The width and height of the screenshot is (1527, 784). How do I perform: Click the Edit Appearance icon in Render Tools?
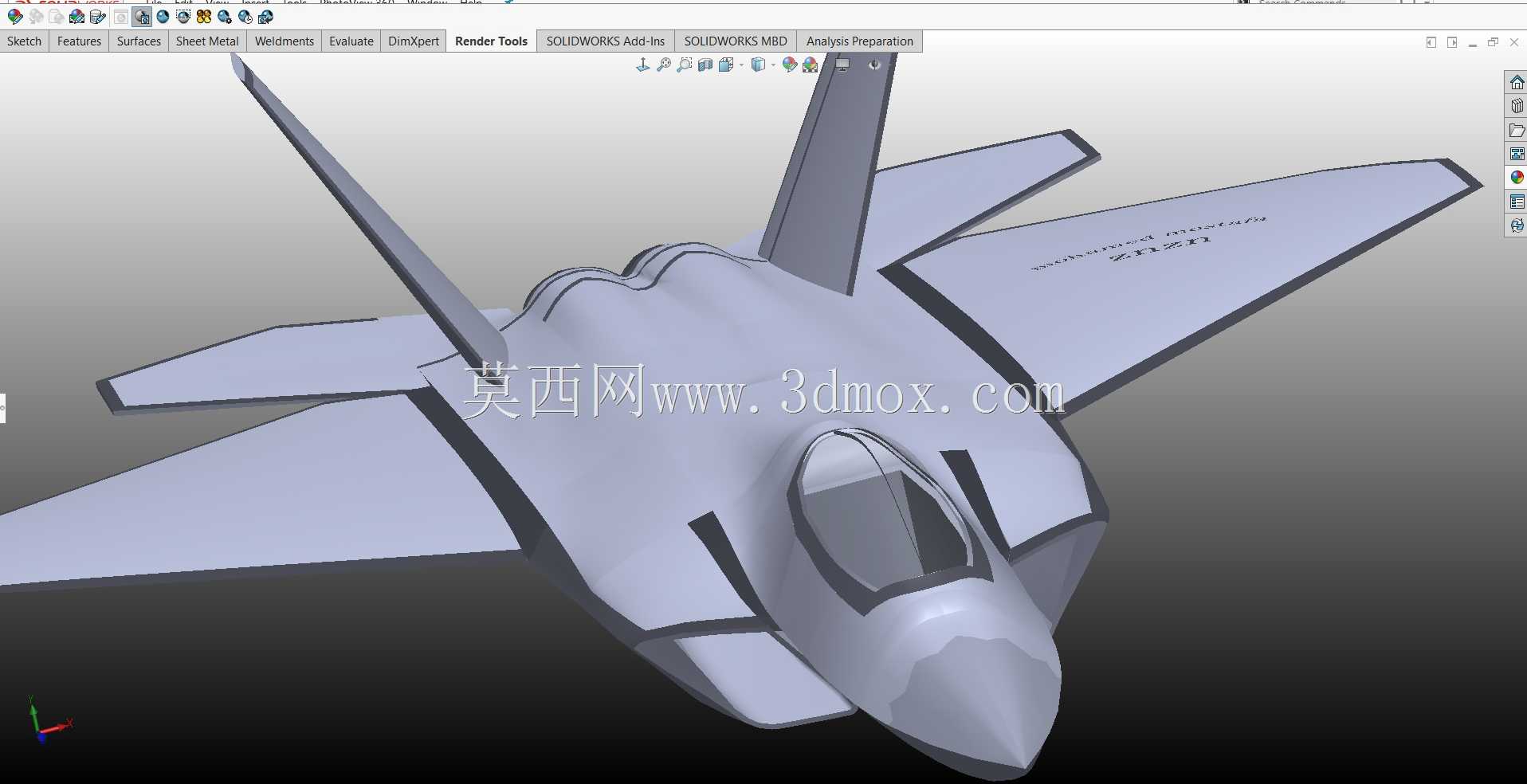pos(15,17)
